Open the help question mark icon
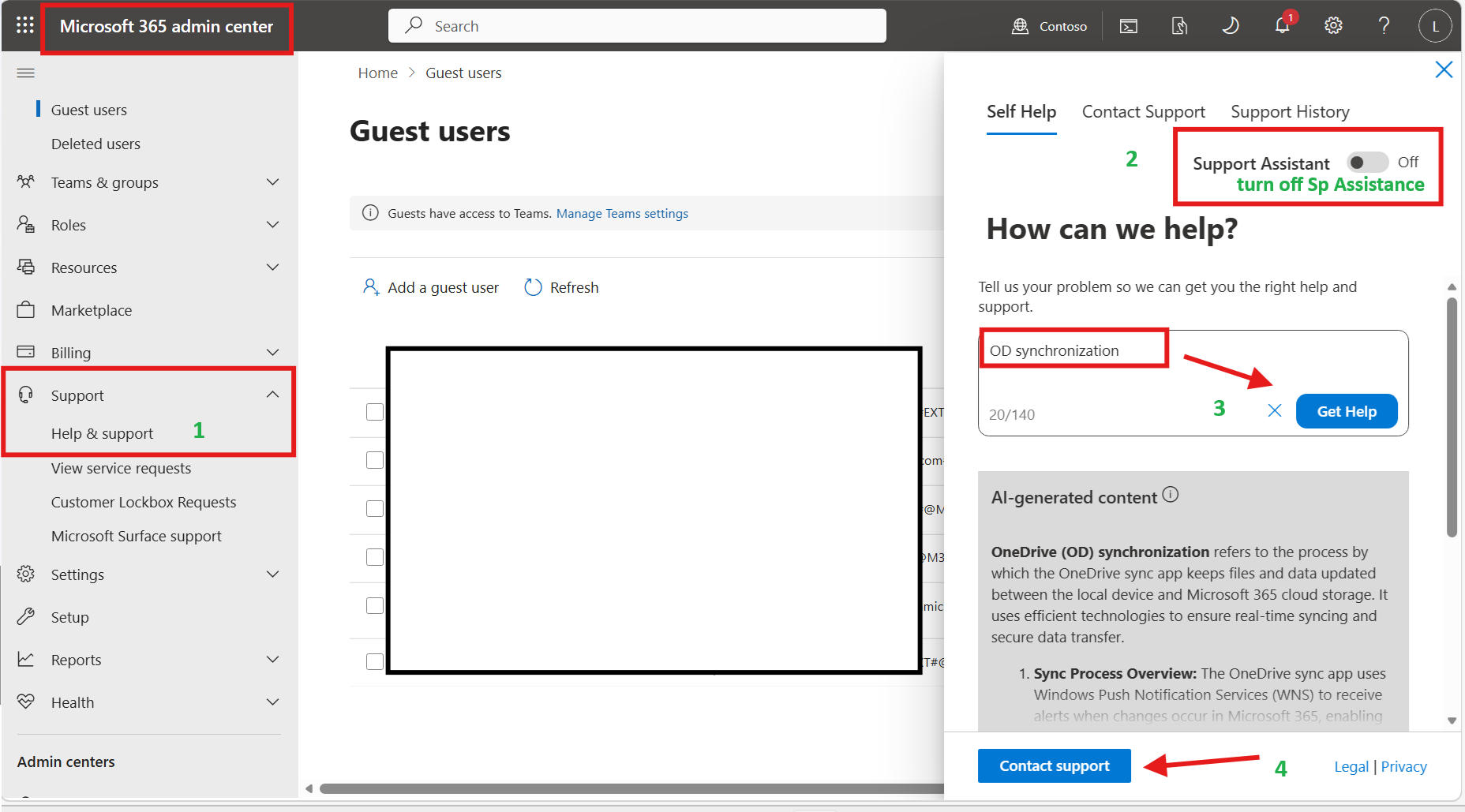Viewport: 1465px width, 812px height. pyautogui.click(x=1384, y=26)
